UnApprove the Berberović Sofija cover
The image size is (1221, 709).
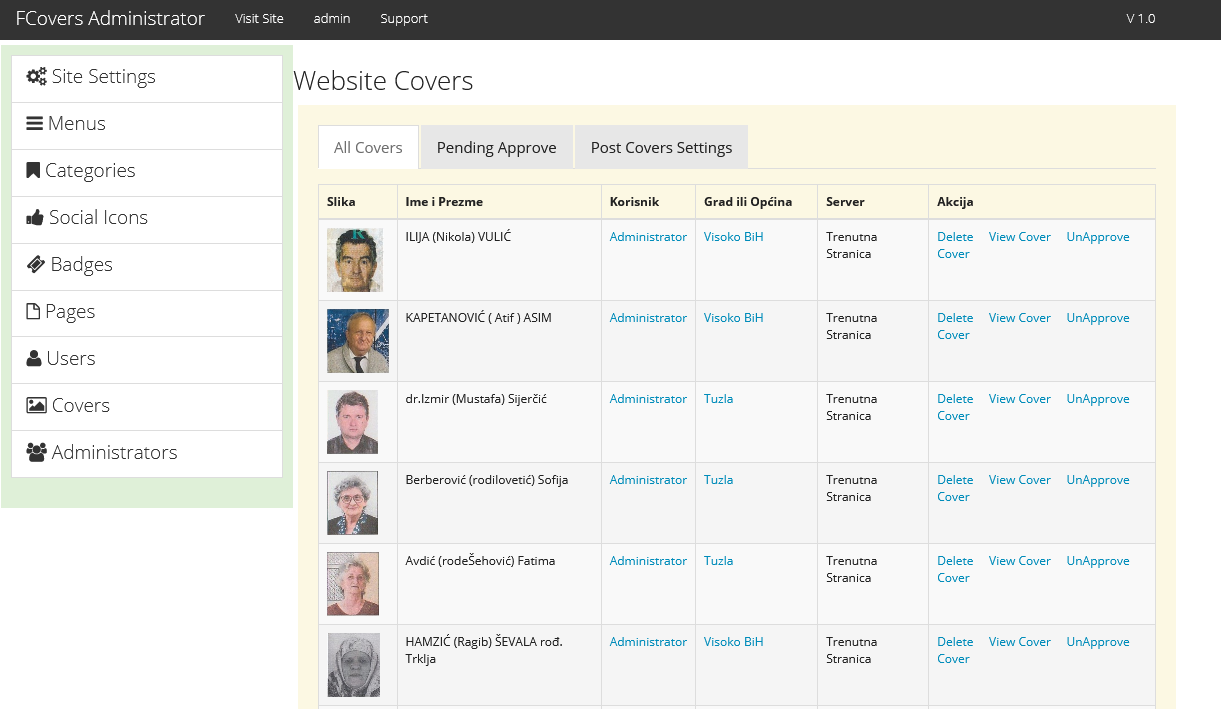(1098, 480)
